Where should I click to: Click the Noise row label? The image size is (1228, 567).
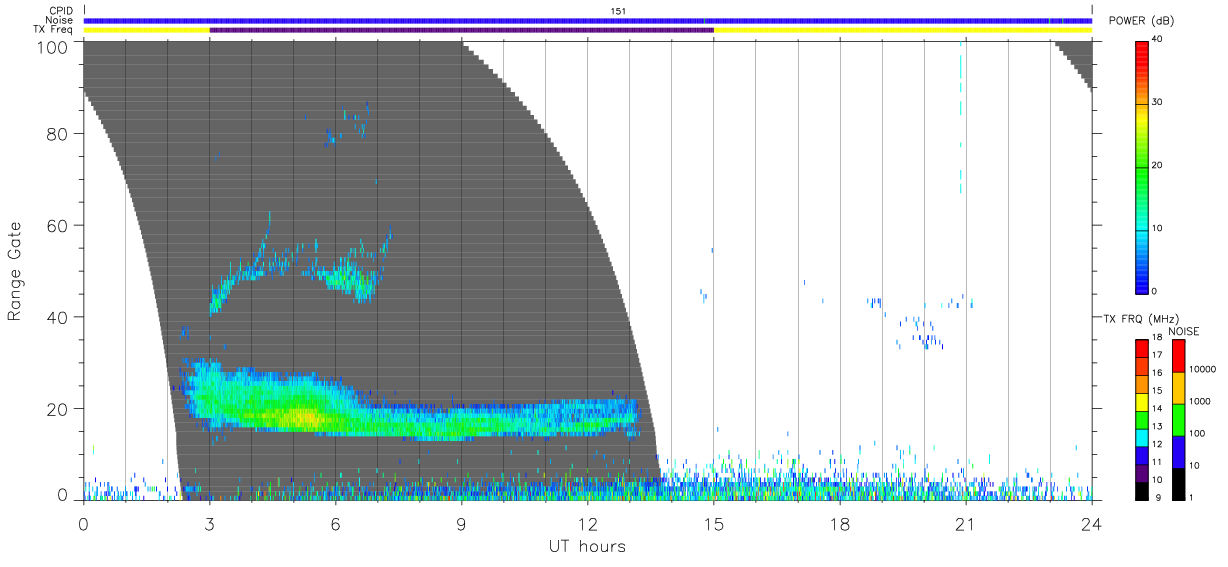[x=60, y=20]
